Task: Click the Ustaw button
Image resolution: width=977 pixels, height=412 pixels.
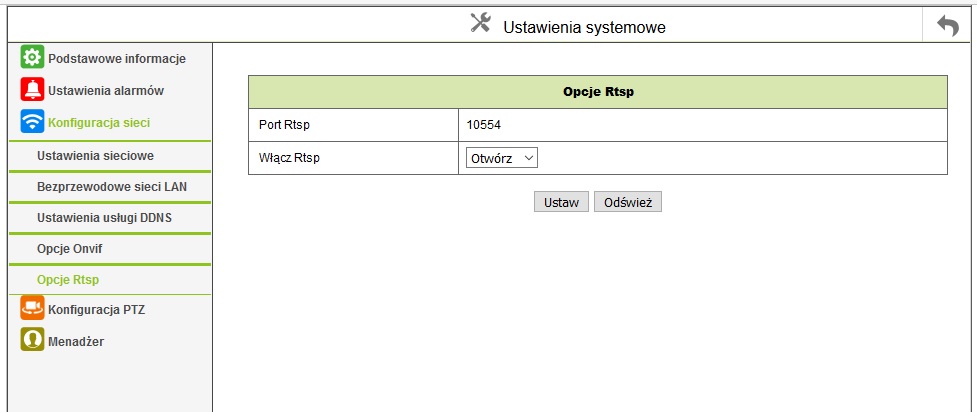Action: point(561,202)
